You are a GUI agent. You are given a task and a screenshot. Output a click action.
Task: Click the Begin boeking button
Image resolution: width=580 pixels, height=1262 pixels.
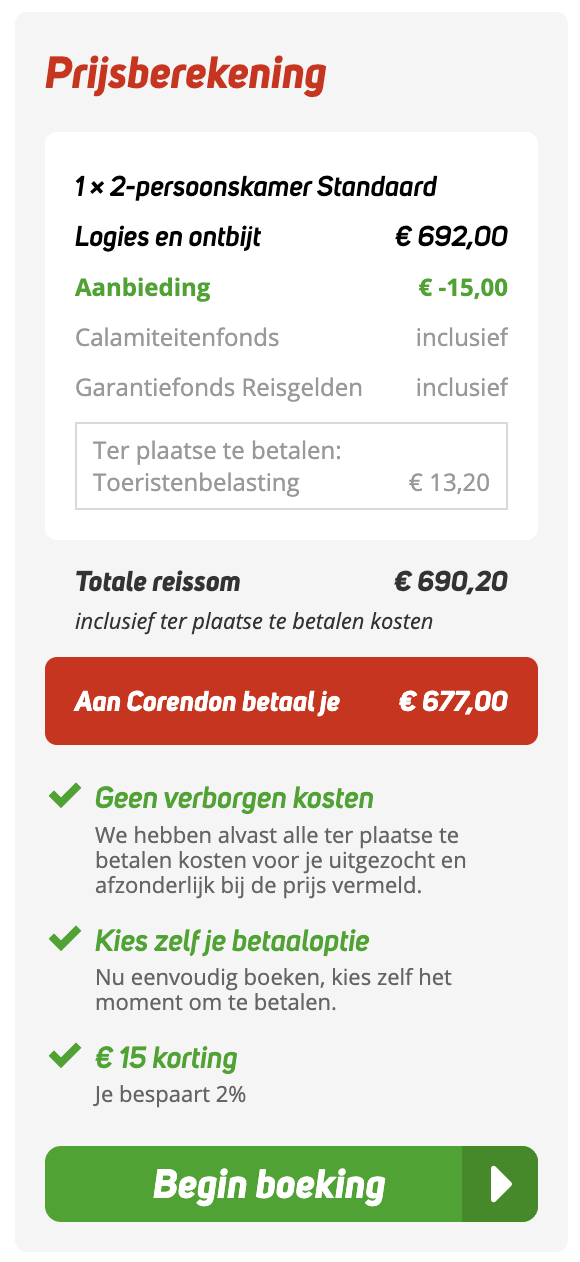tap(267, 1184)
